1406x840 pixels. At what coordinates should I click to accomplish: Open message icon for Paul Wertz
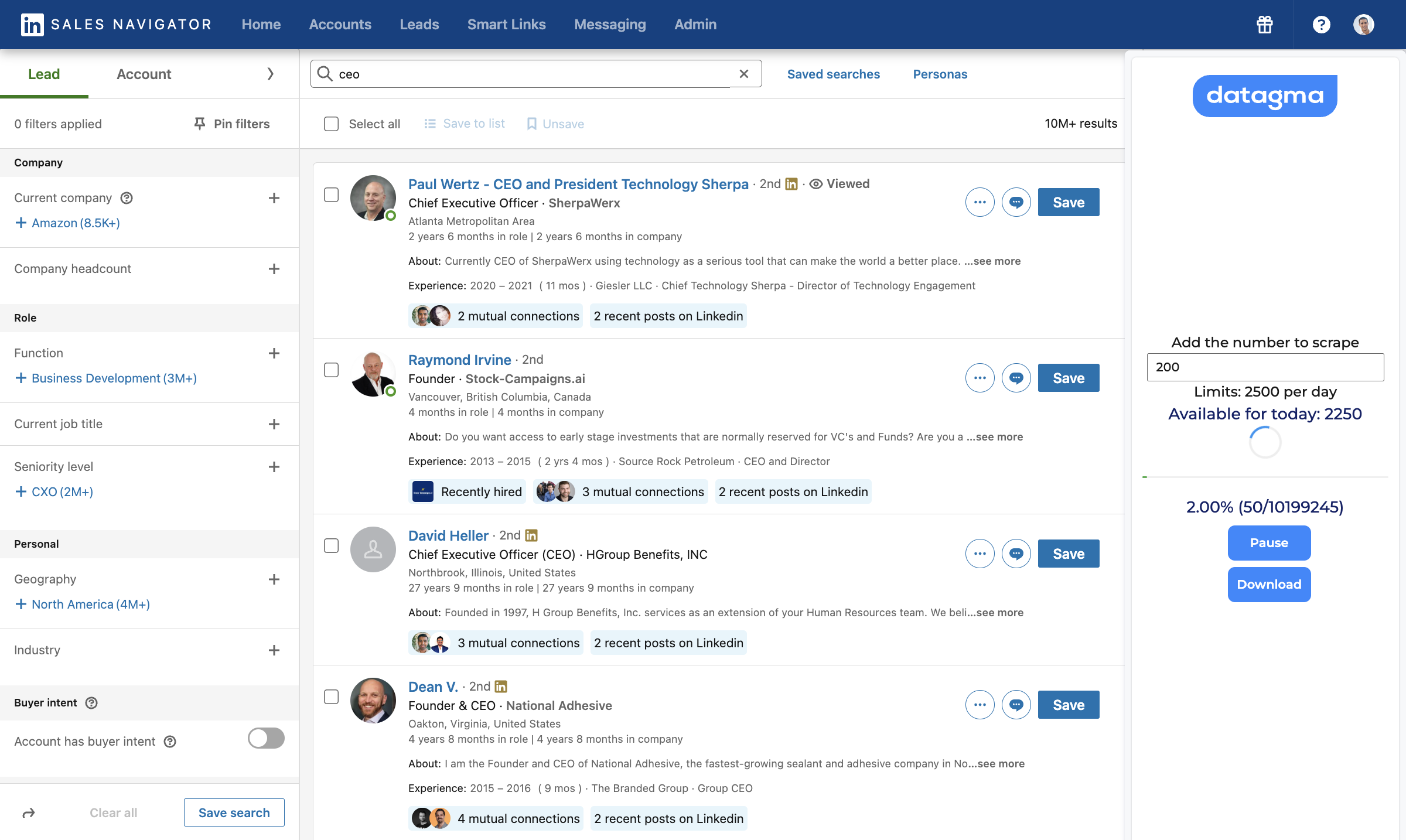point(1016,202)
